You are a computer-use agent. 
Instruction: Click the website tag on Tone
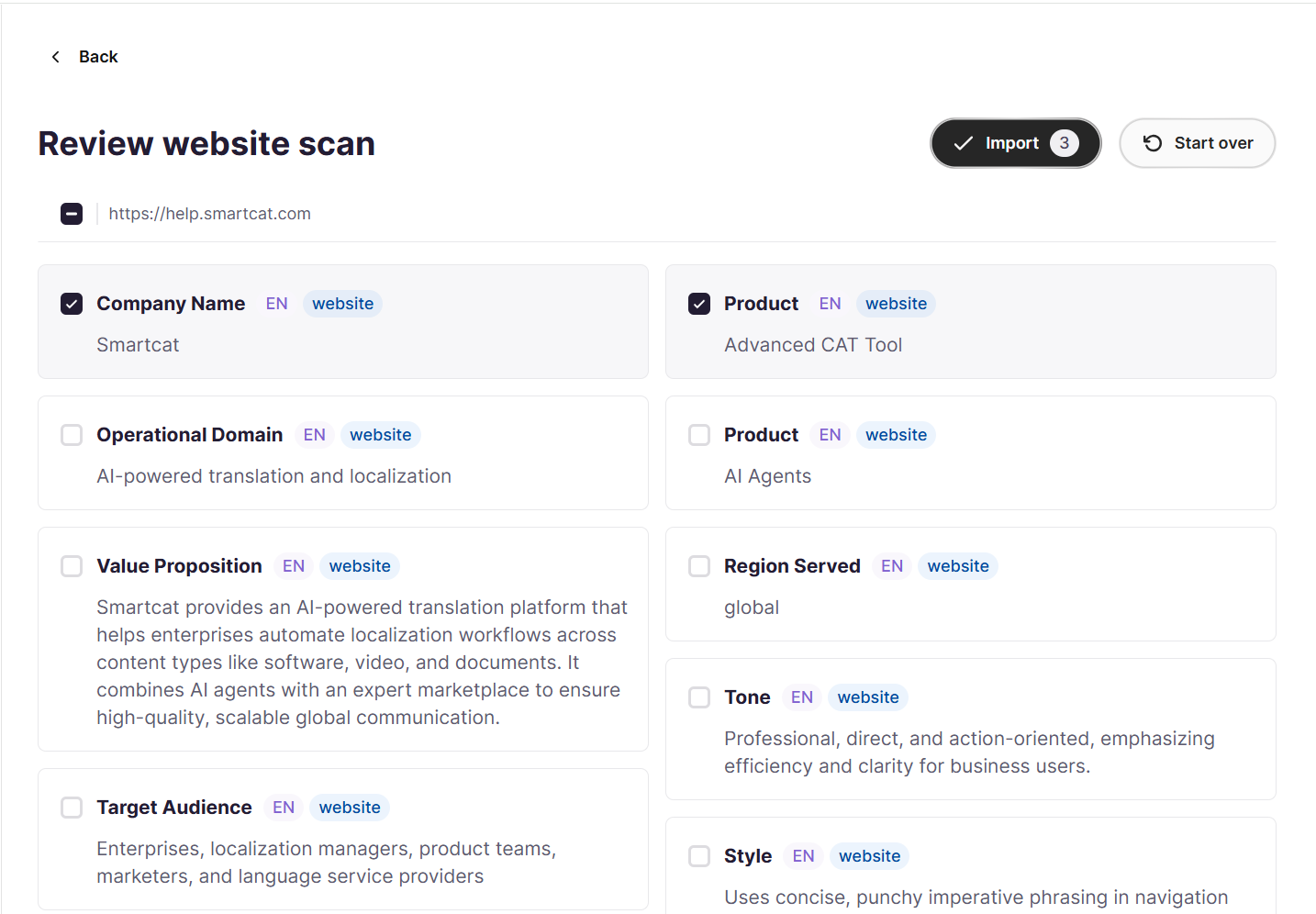(x=868, y=697)
